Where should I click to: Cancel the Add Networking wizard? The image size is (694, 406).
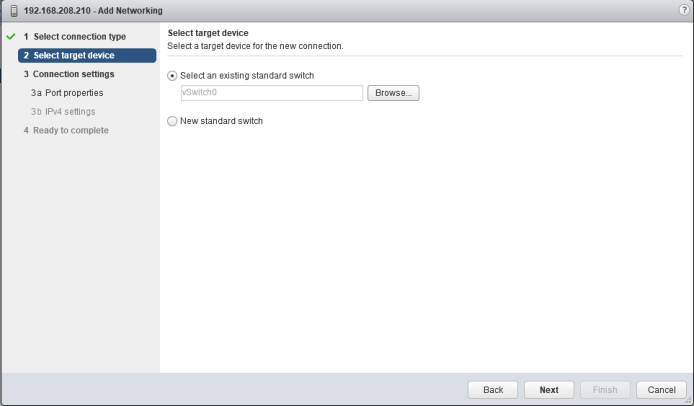[x=661, y=389]
